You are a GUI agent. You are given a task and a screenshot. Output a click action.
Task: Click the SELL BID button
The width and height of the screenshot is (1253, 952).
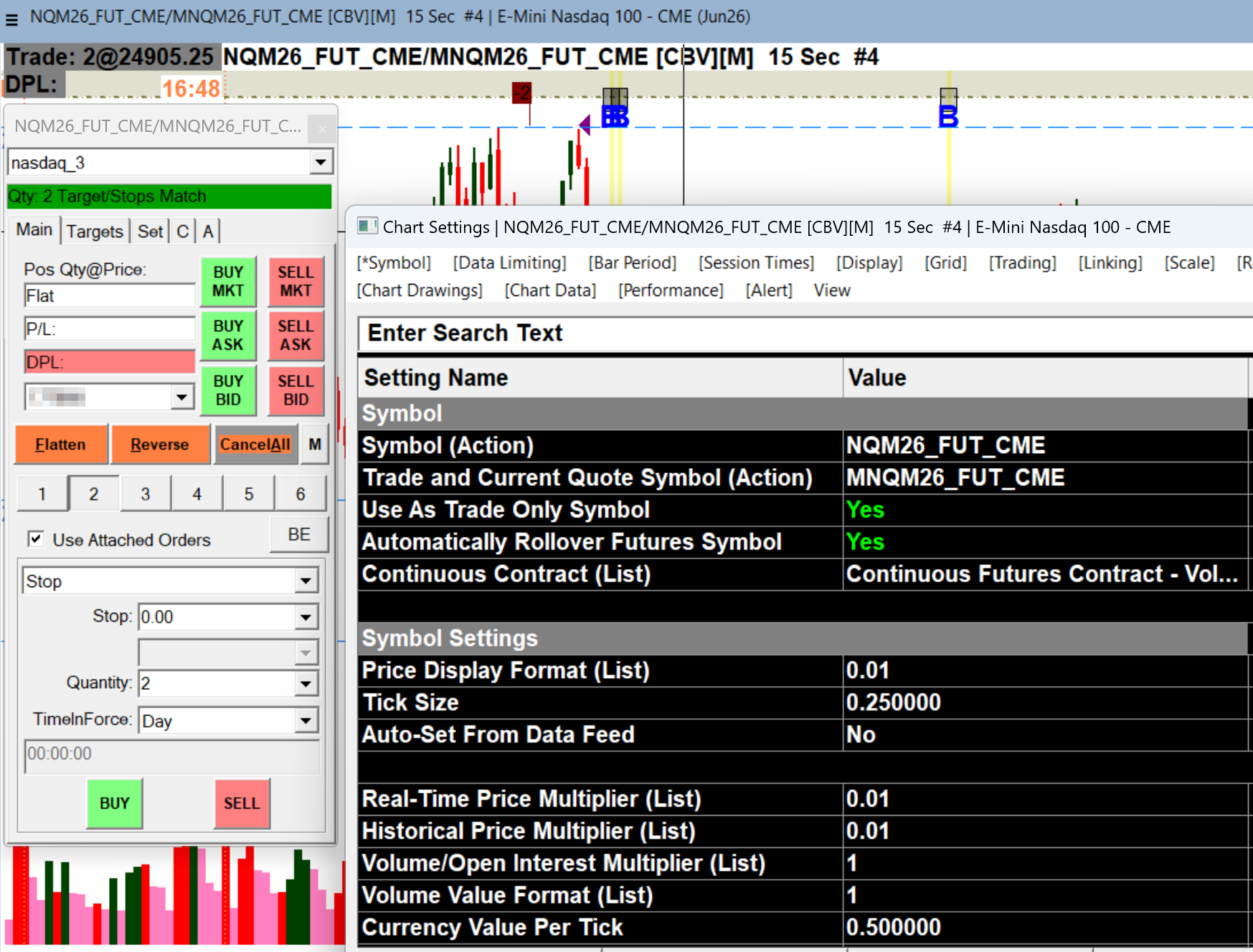295,390
